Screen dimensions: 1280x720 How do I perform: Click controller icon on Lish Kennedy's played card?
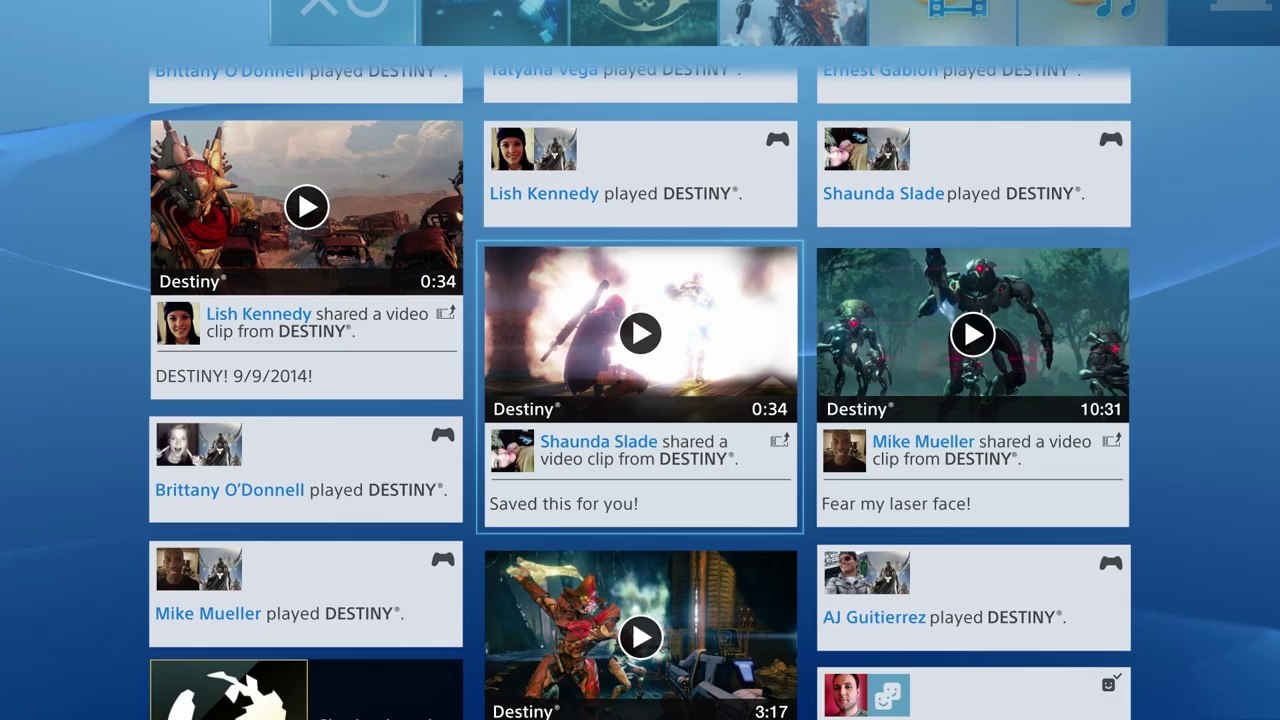point(777,140)
